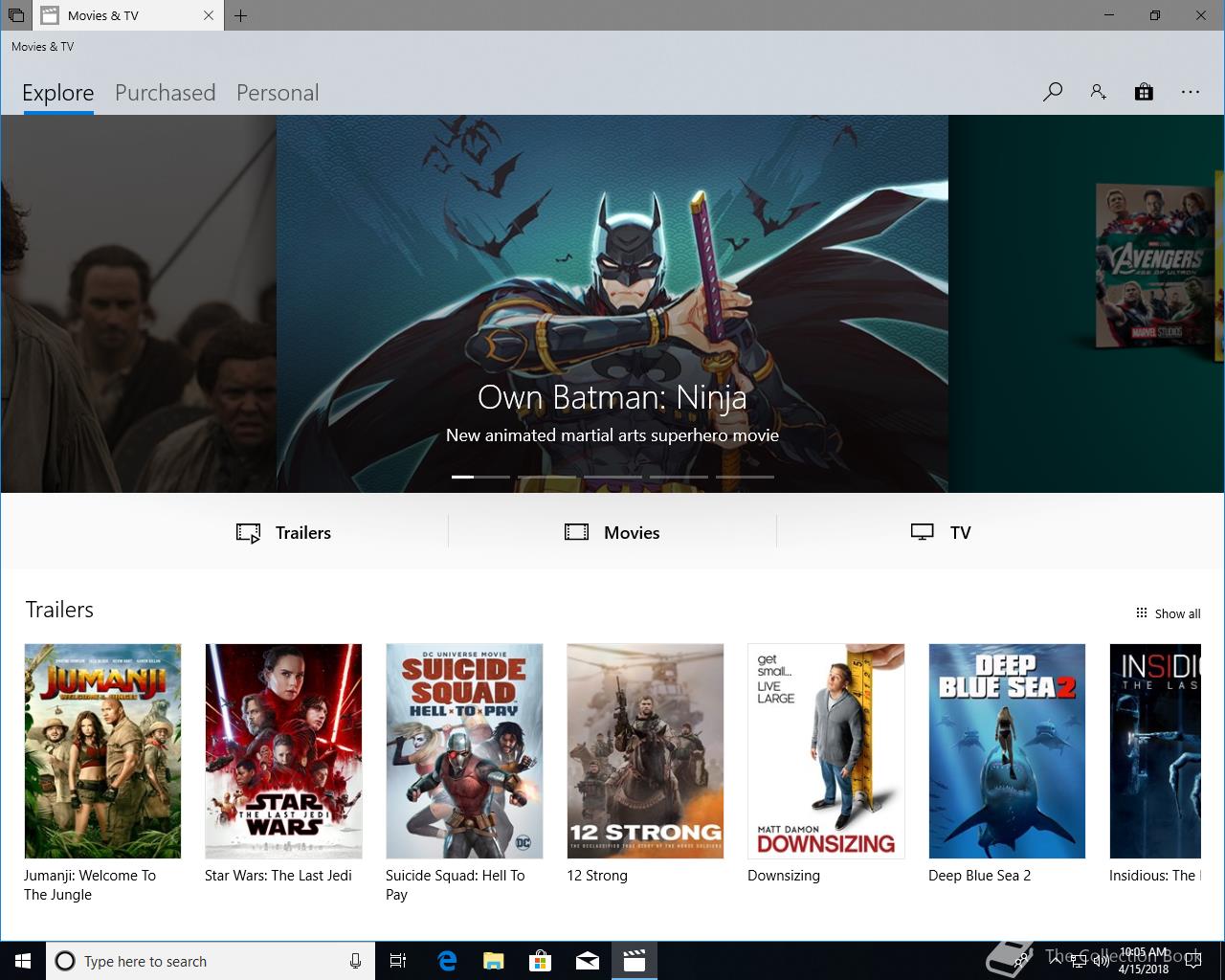
Task: Open the Insidious poster
Action: [x=1155, y=751]
